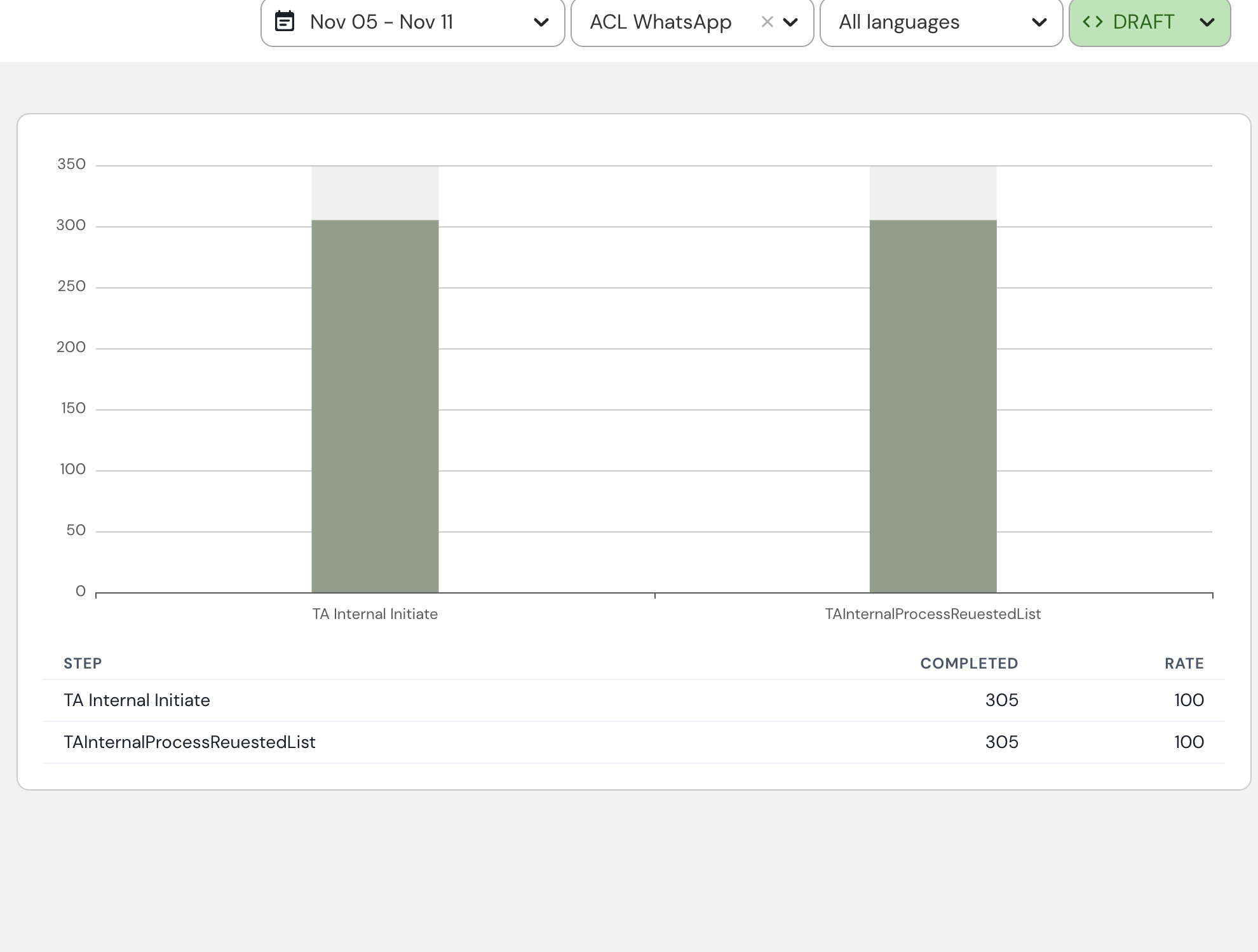Expand the DRAFT version dropdown arrow

point(1207,23)
